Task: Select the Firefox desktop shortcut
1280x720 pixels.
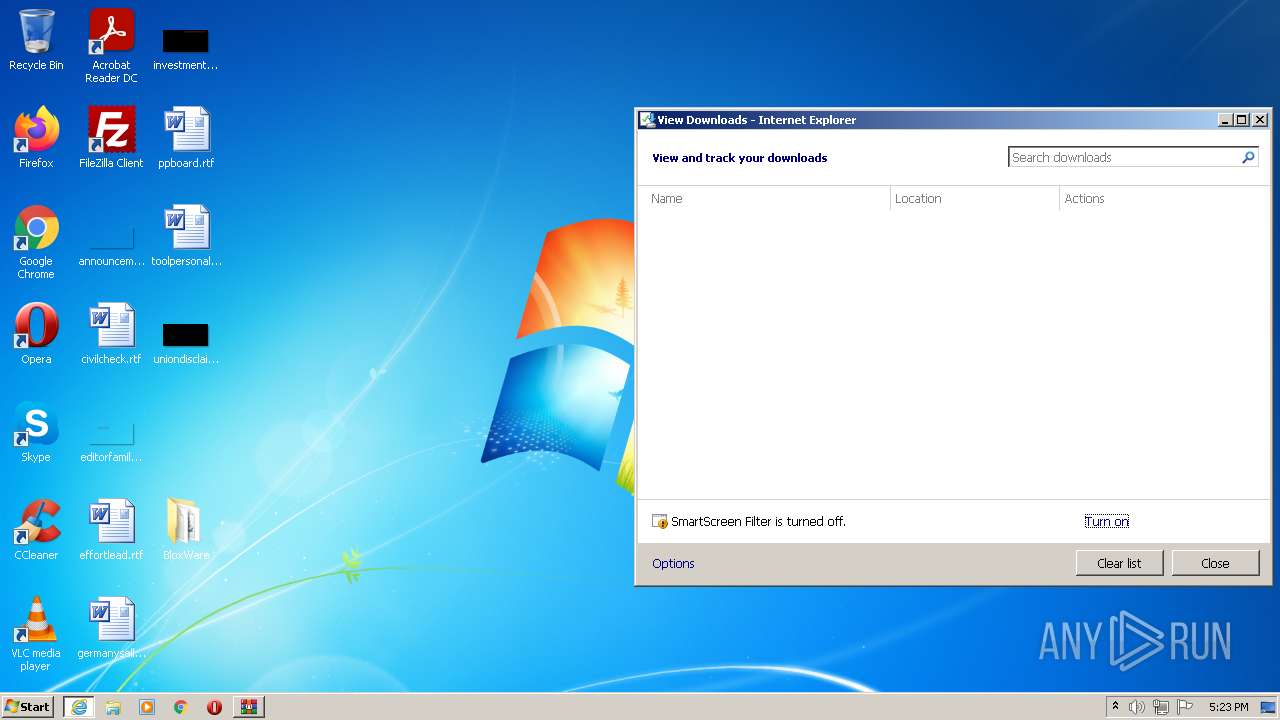Action: 36,138
